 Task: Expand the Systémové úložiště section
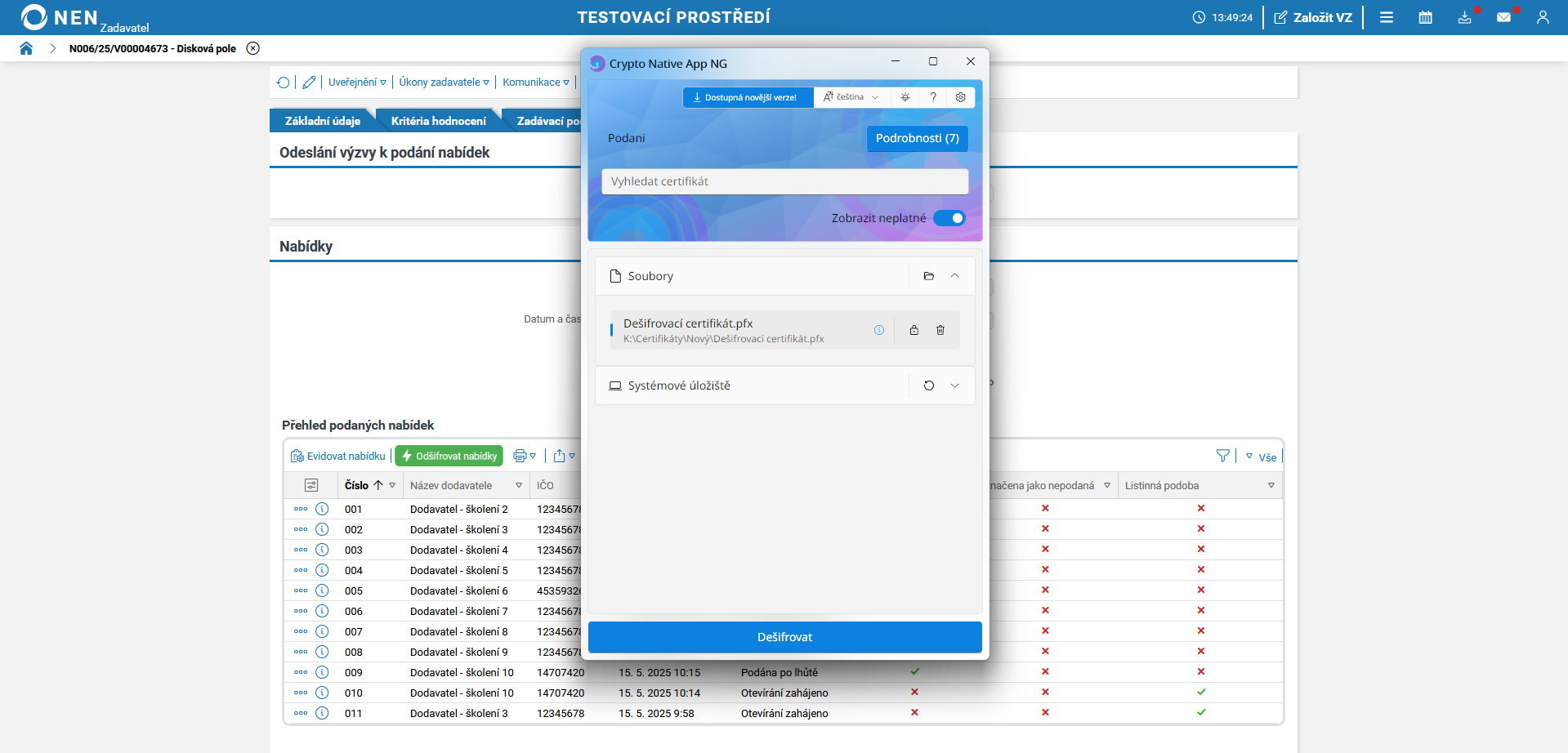[x=955, y=385]
